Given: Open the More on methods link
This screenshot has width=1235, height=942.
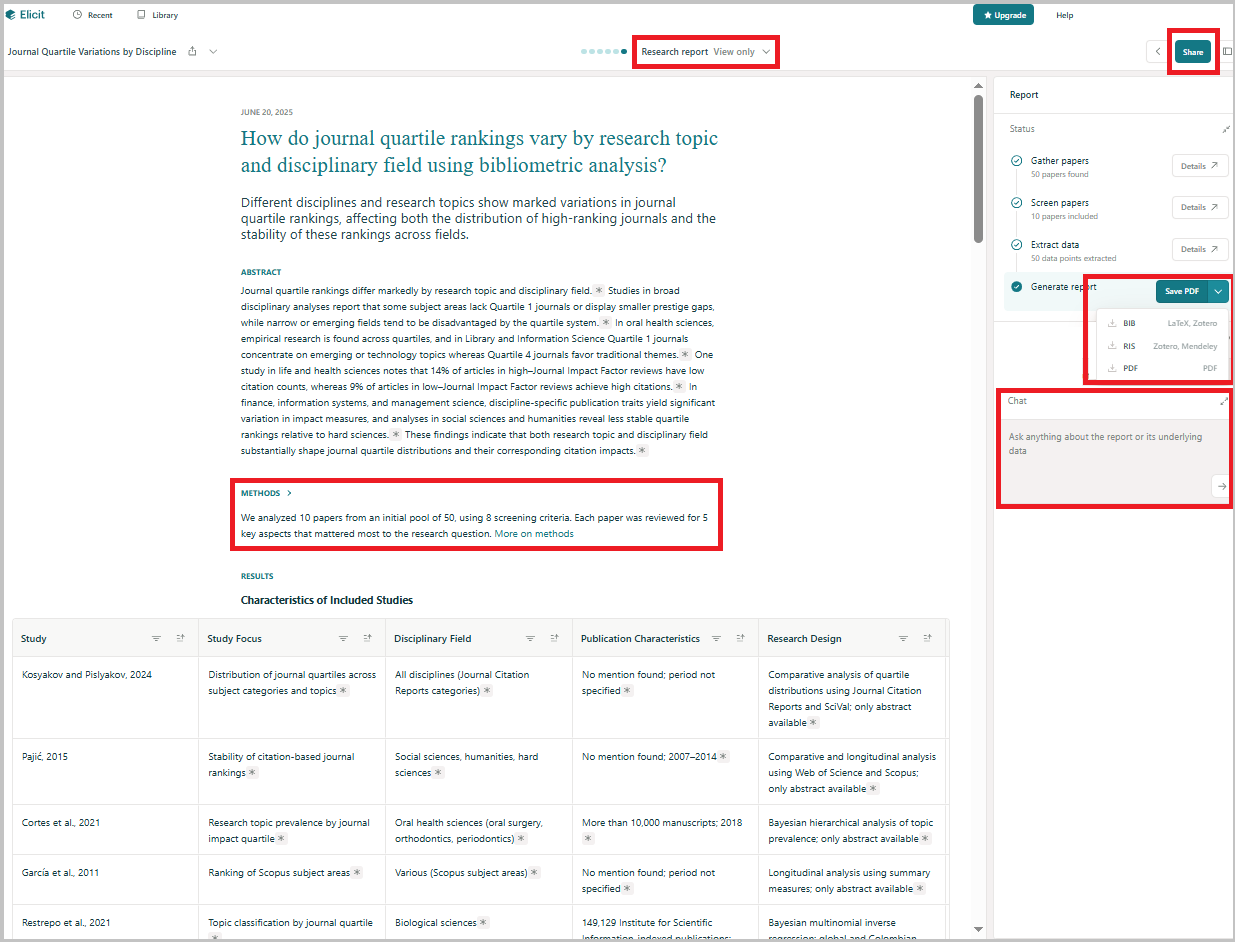Looking at the screenshot, I should [534, 534].
